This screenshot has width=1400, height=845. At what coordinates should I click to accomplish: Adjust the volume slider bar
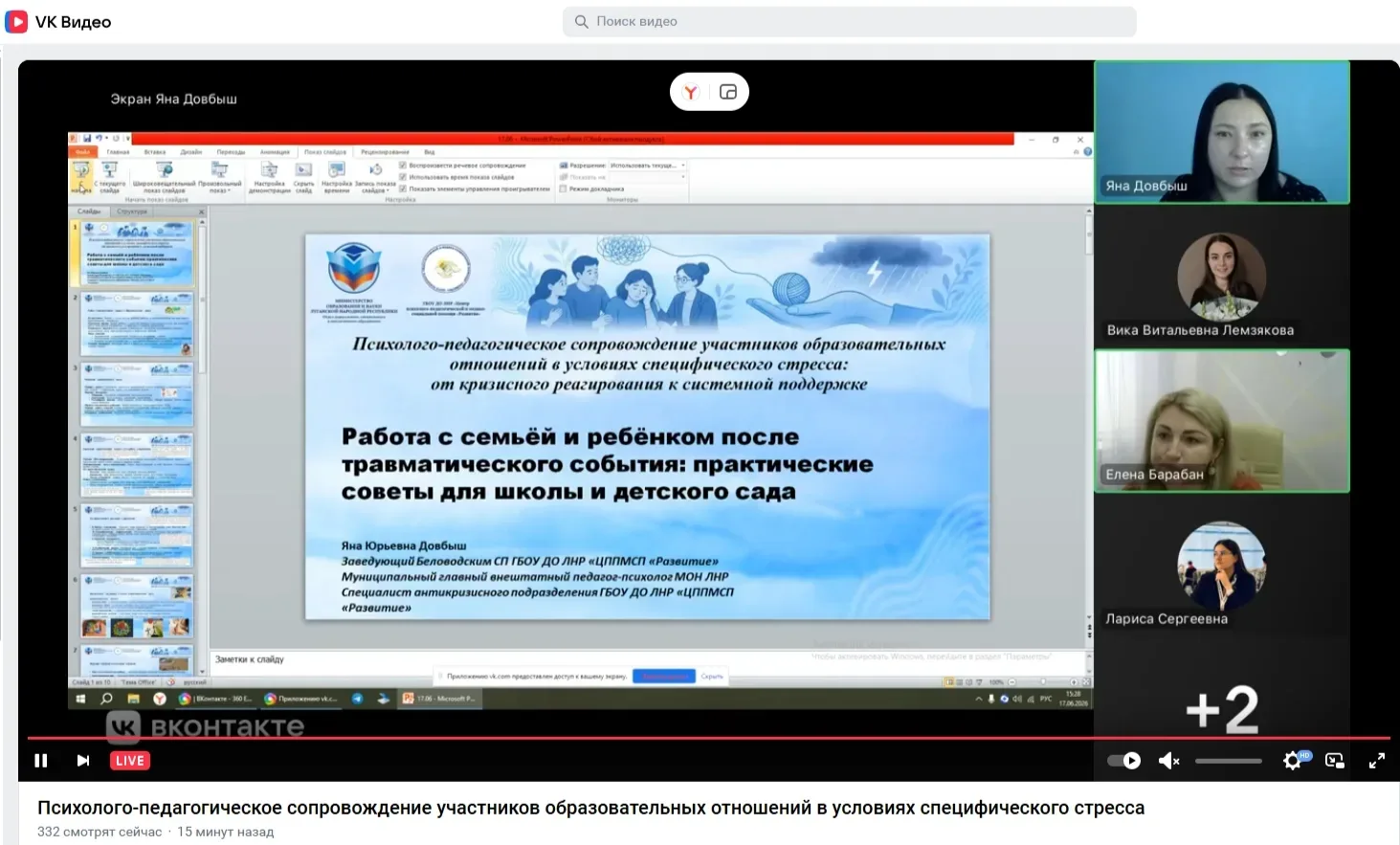[x=1229, y=761]
